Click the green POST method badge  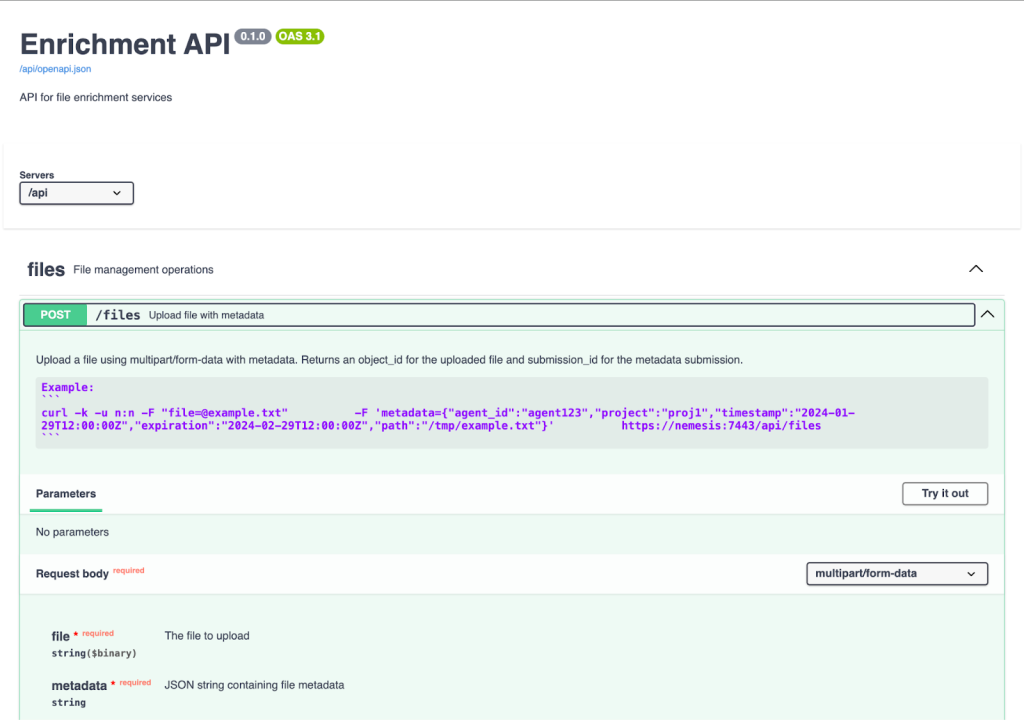(x=55, y=315)
